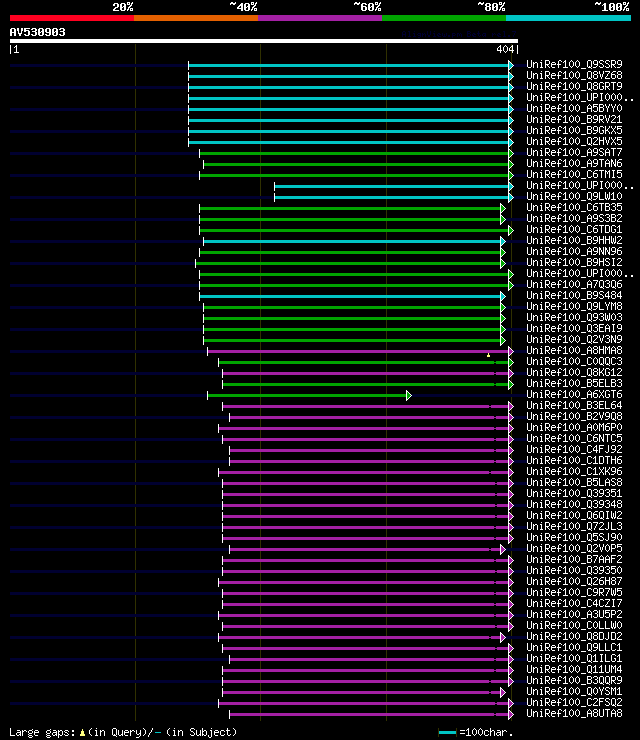Click UniRef100_B9HSI2 label
The width and height of the screenshot is (640, 740).
point(574,262)
